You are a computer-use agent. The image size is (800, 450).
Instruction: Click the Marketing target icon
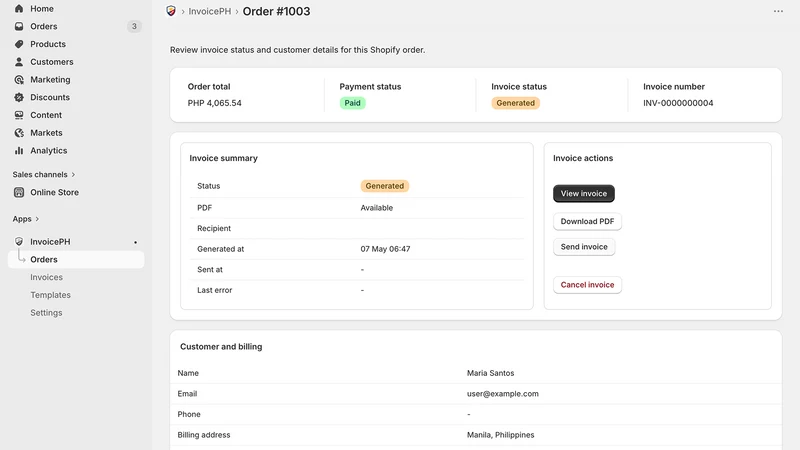click(19, 80)
